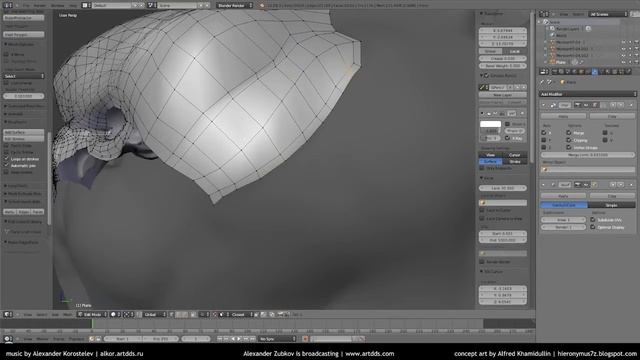Toggle the Grease Pencil panel checkbox
640x360 pixels.
pos(487,76)
